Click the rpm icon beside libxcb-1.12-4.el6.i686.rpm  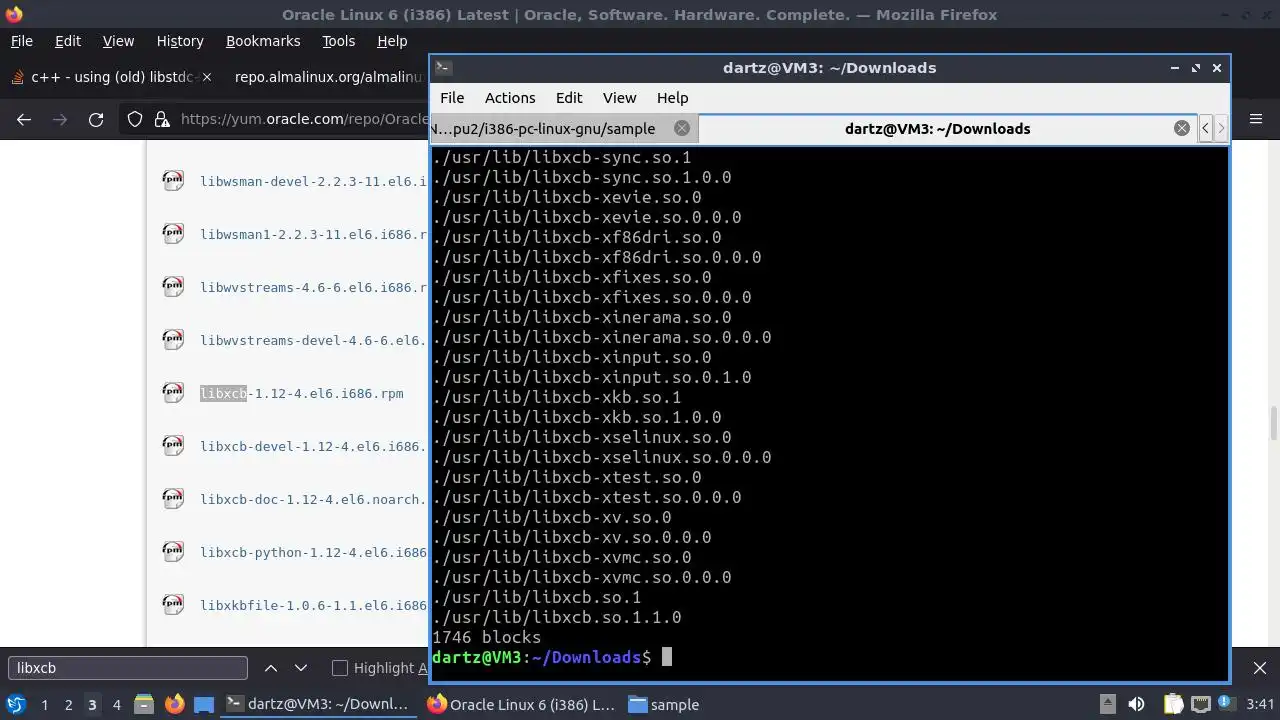tap(173, 392)
